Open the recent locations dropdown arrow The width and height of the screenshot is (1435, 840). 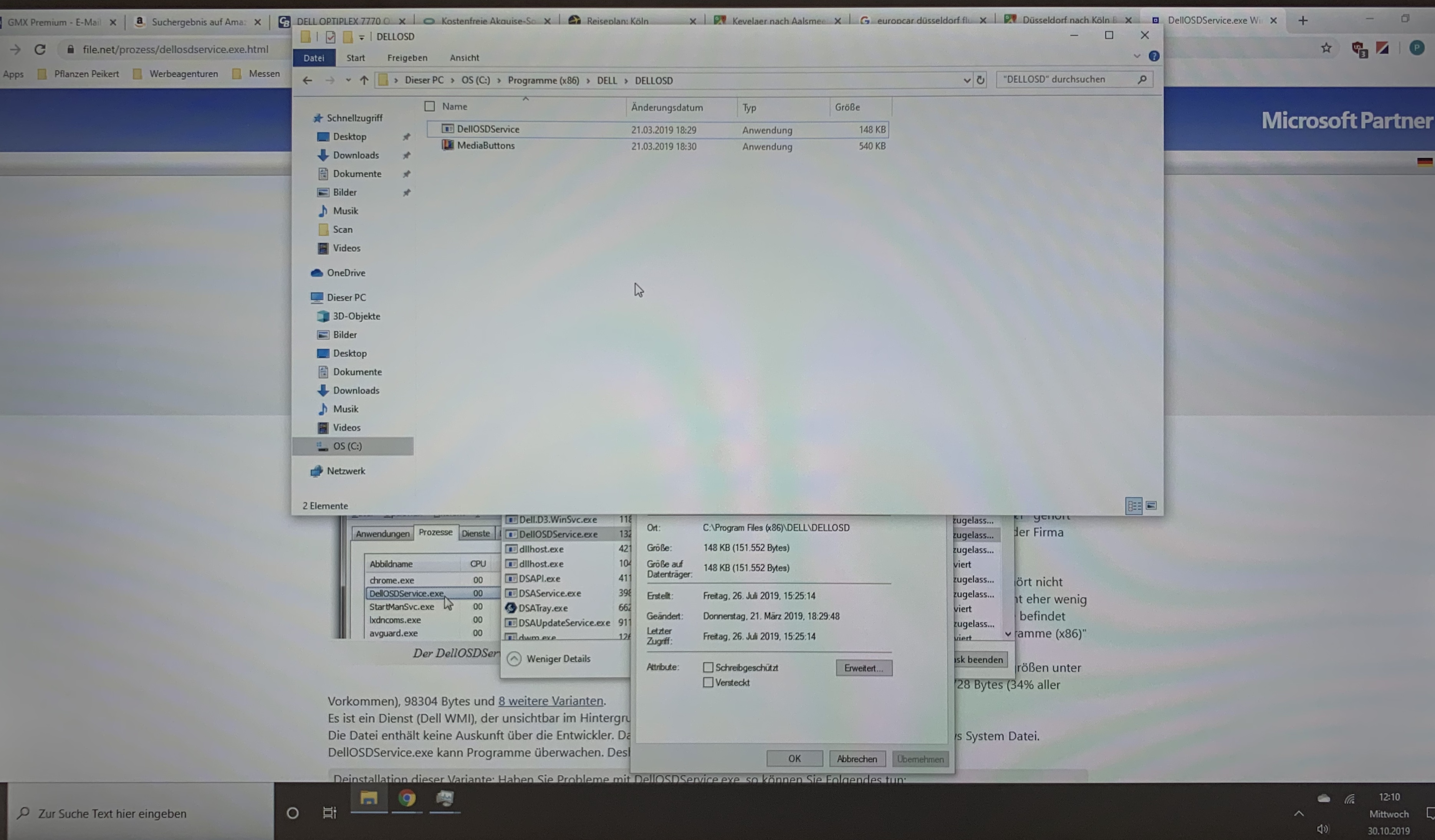pyautogui.click(x=348, y=80)
